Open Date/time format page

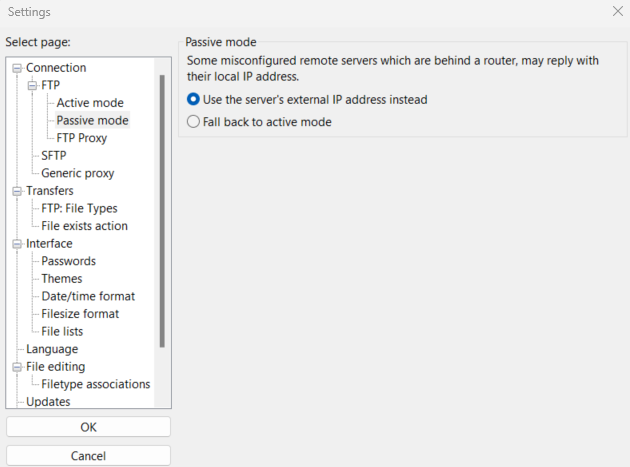point(88,296)
